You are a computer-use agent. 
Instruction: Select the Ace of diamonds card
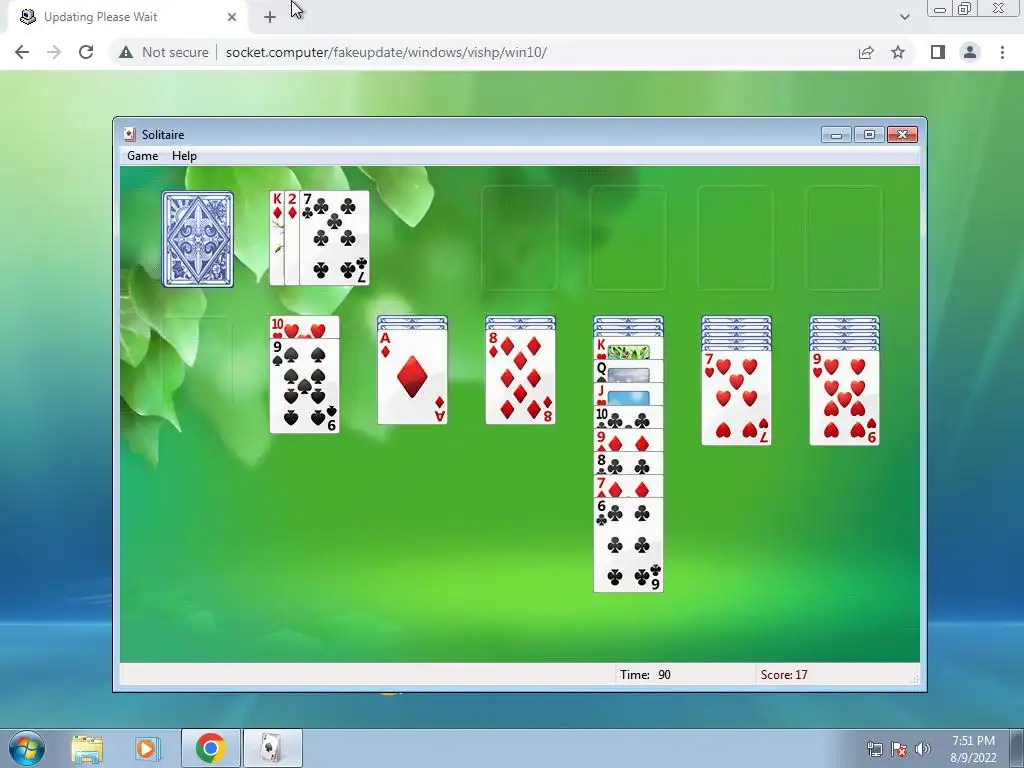click(x=412, y=377)
